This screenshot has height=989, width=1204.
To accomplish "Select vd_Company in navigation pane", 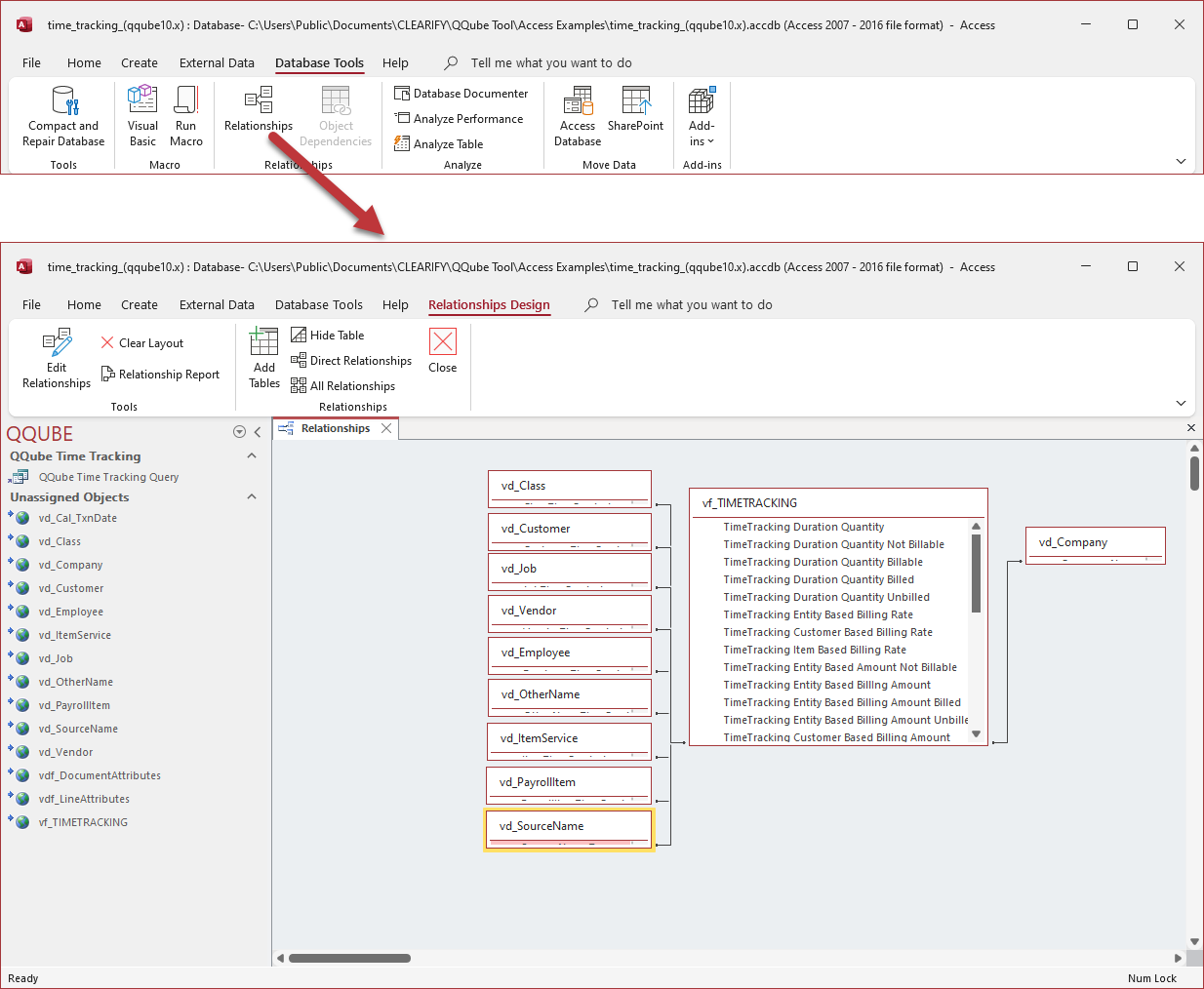I will [70, 565].
